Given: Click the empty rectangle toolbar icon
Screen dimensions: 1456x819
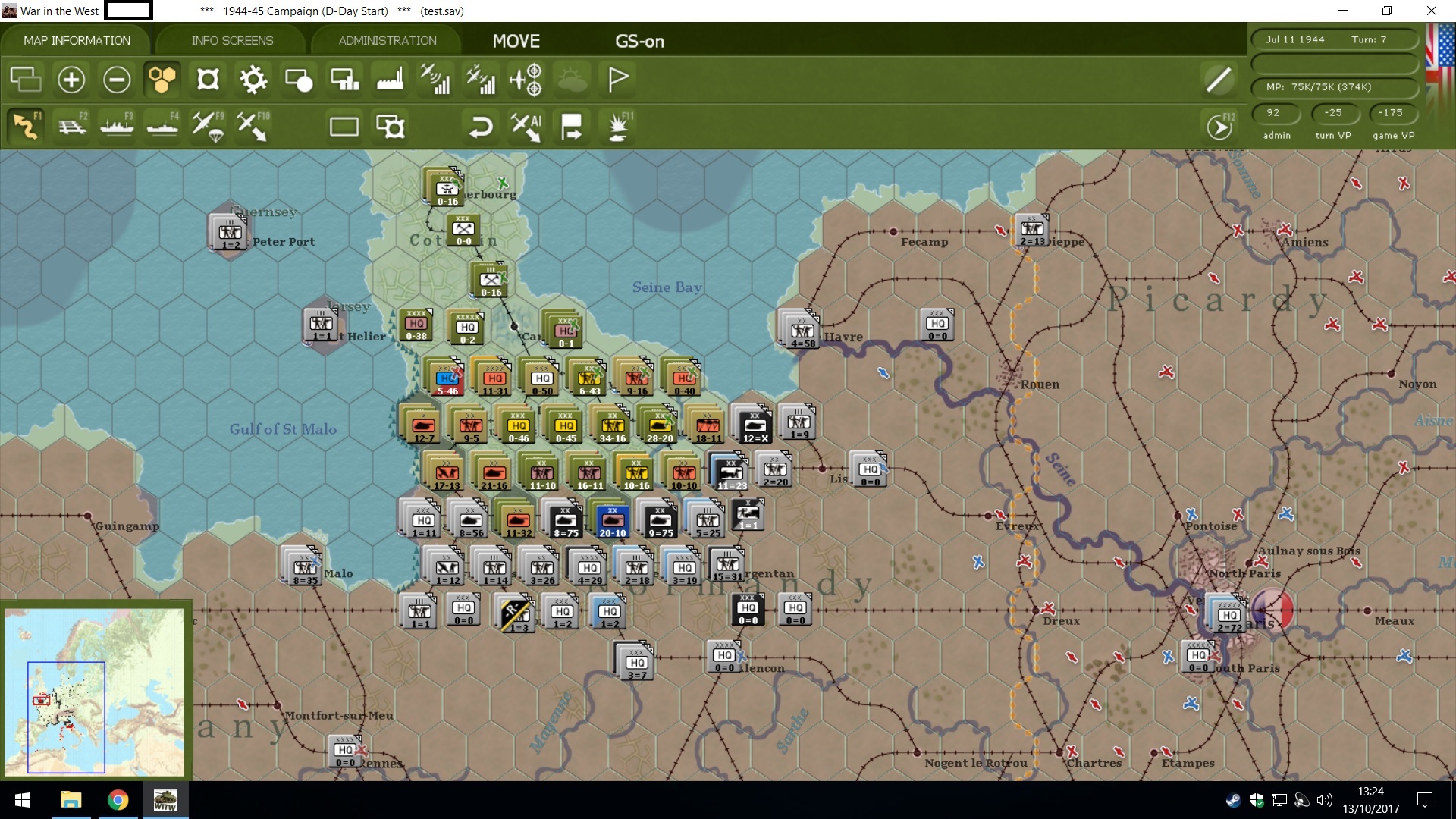Looking at the screenshot, I should (344, 126).
